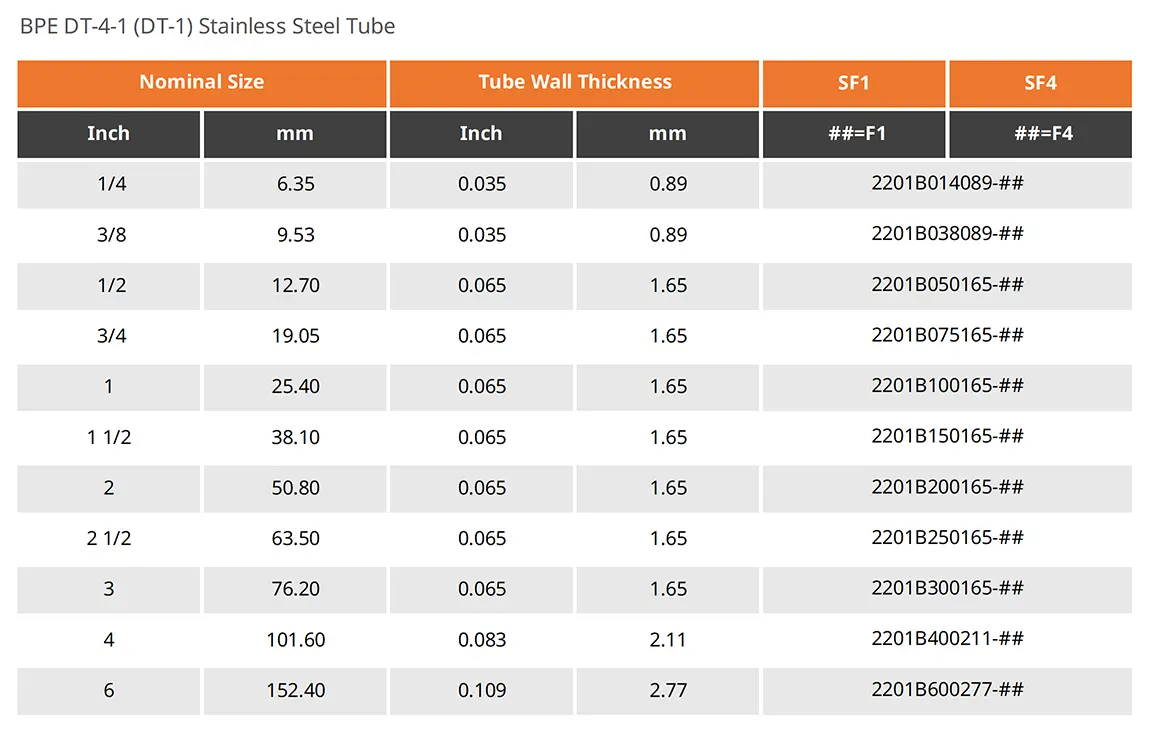Click part number 2201B400211-##
This screenshot has width=1150, height=732.
(947, 639)
